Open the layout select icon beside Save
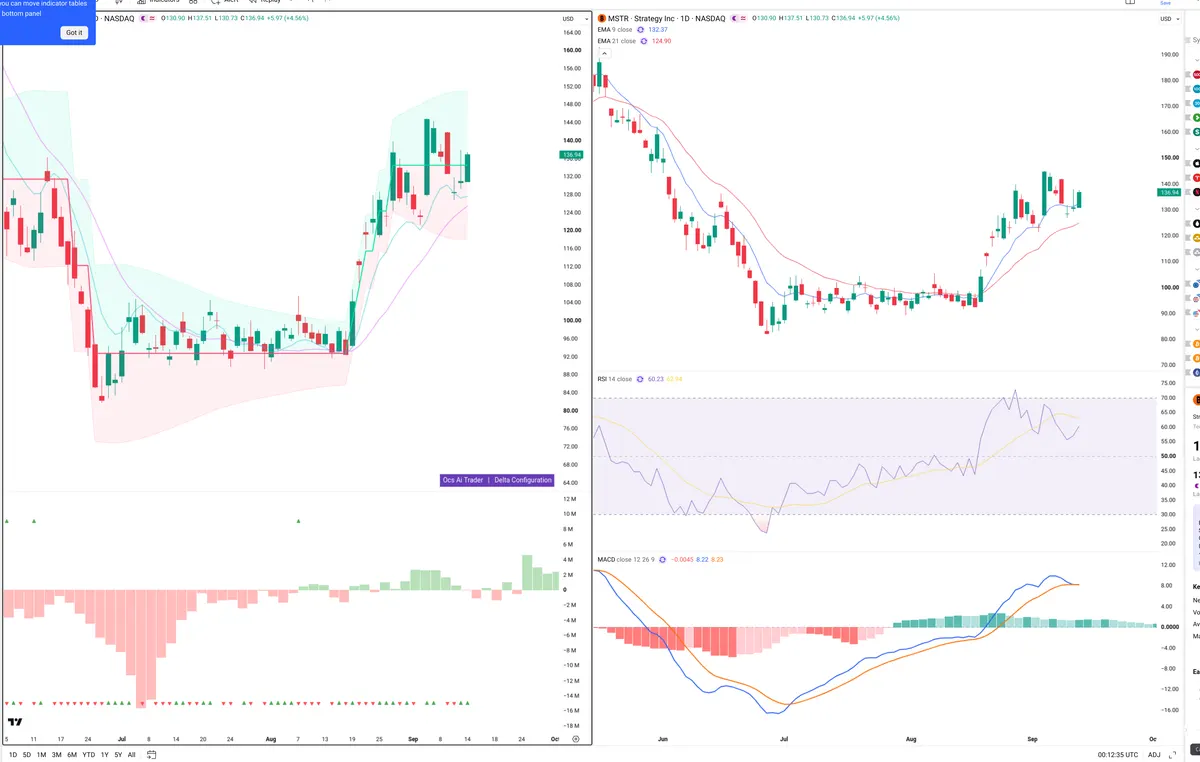 (1131, 3)
